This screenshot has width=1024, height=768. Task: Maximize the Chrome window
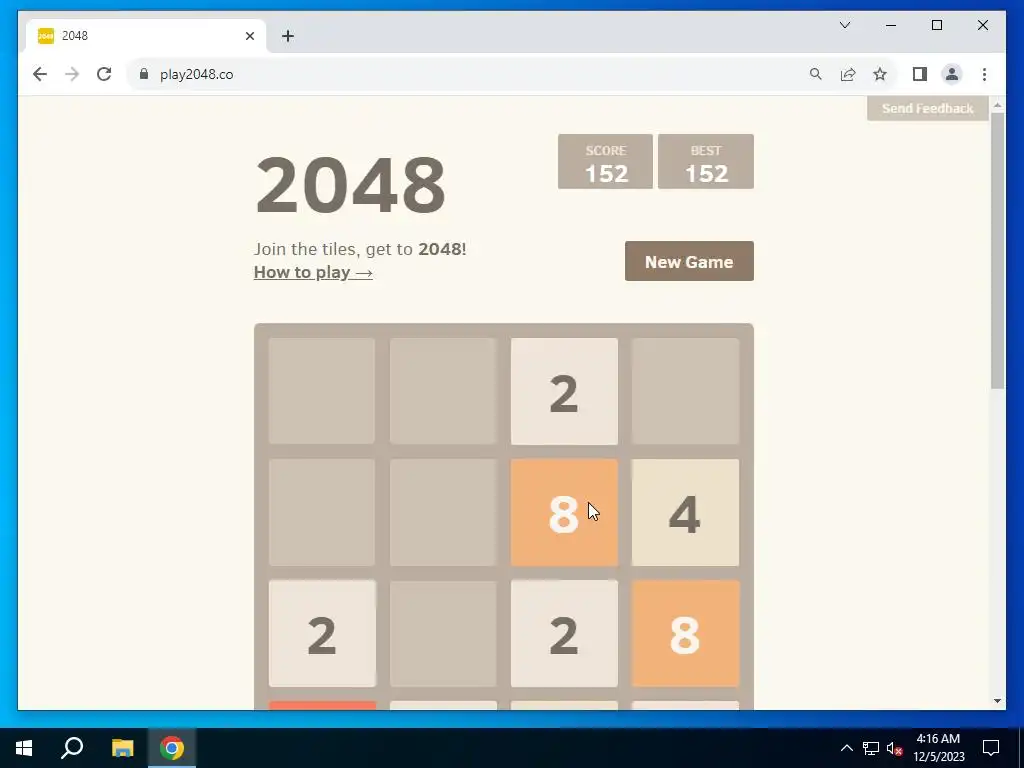pos(936,25)
